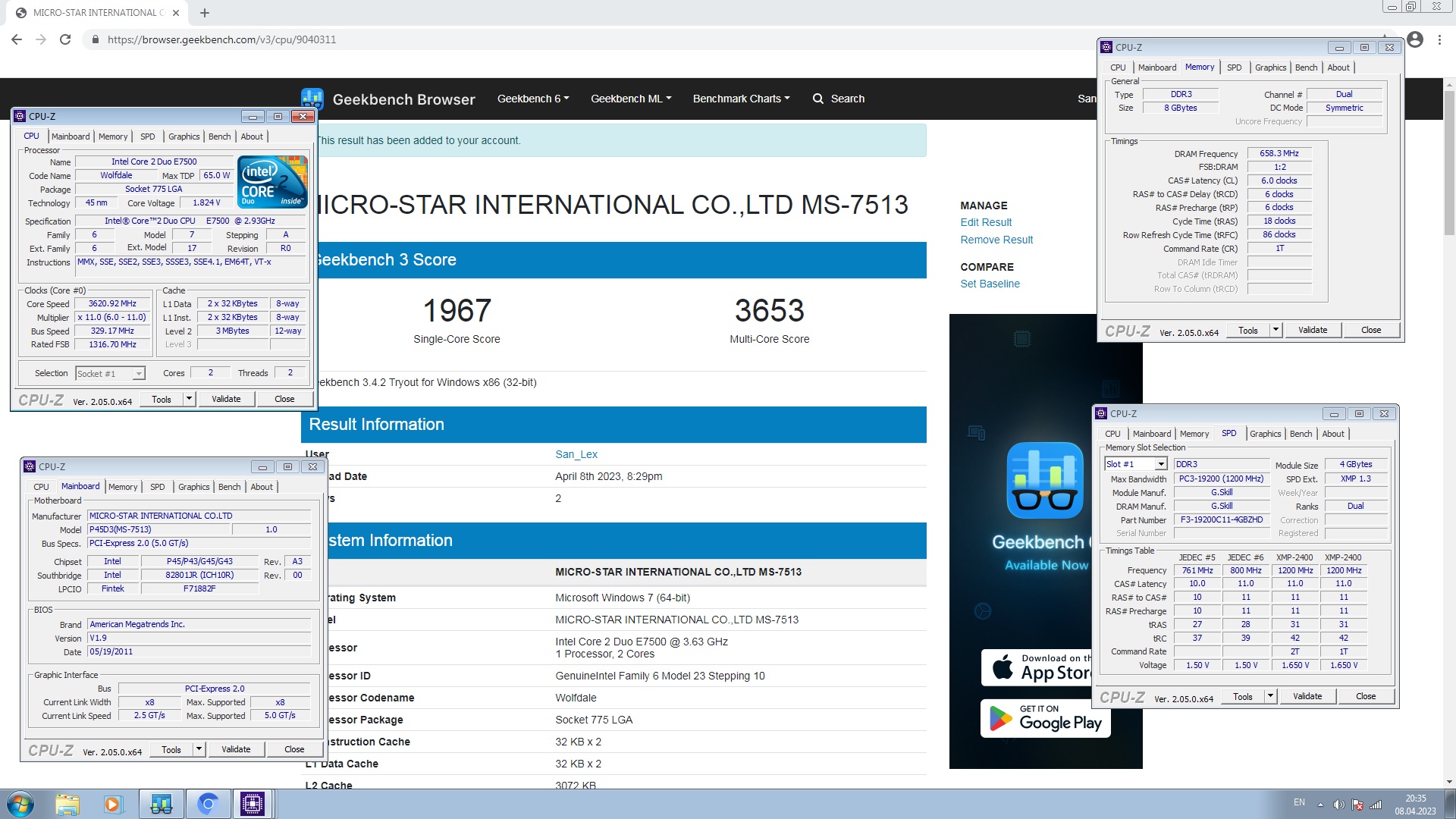Click the Single-Core Score value 1967

[457, 310]
